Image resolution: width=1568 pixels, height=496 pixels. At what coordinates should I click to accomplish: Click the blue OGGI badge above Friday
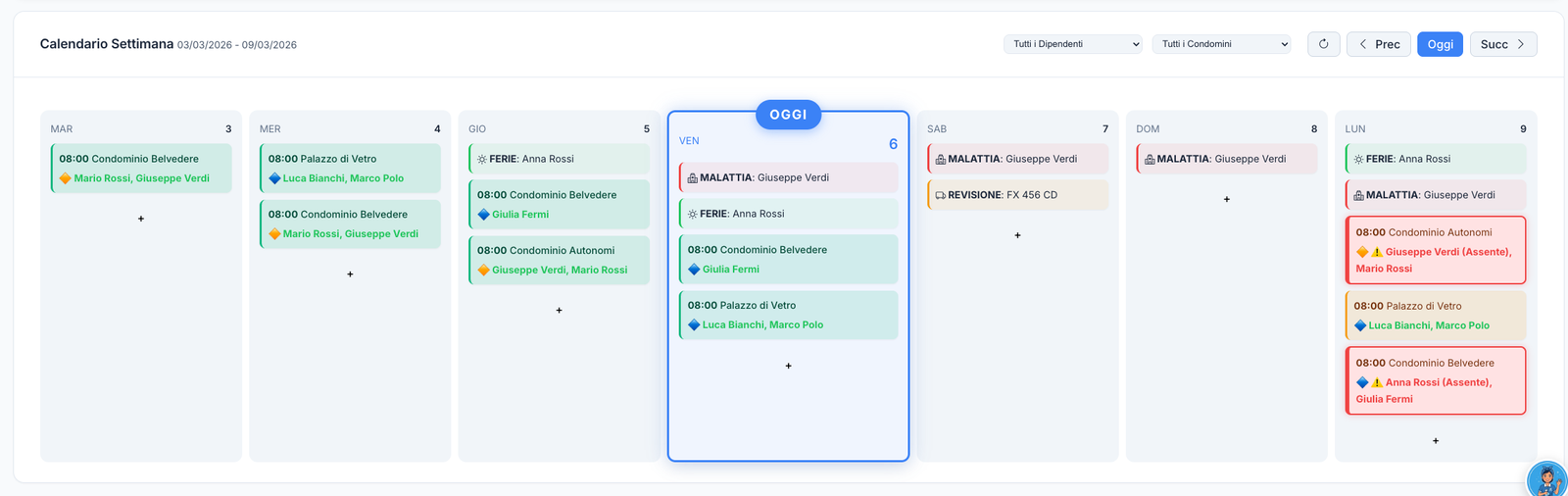[788, 115]
